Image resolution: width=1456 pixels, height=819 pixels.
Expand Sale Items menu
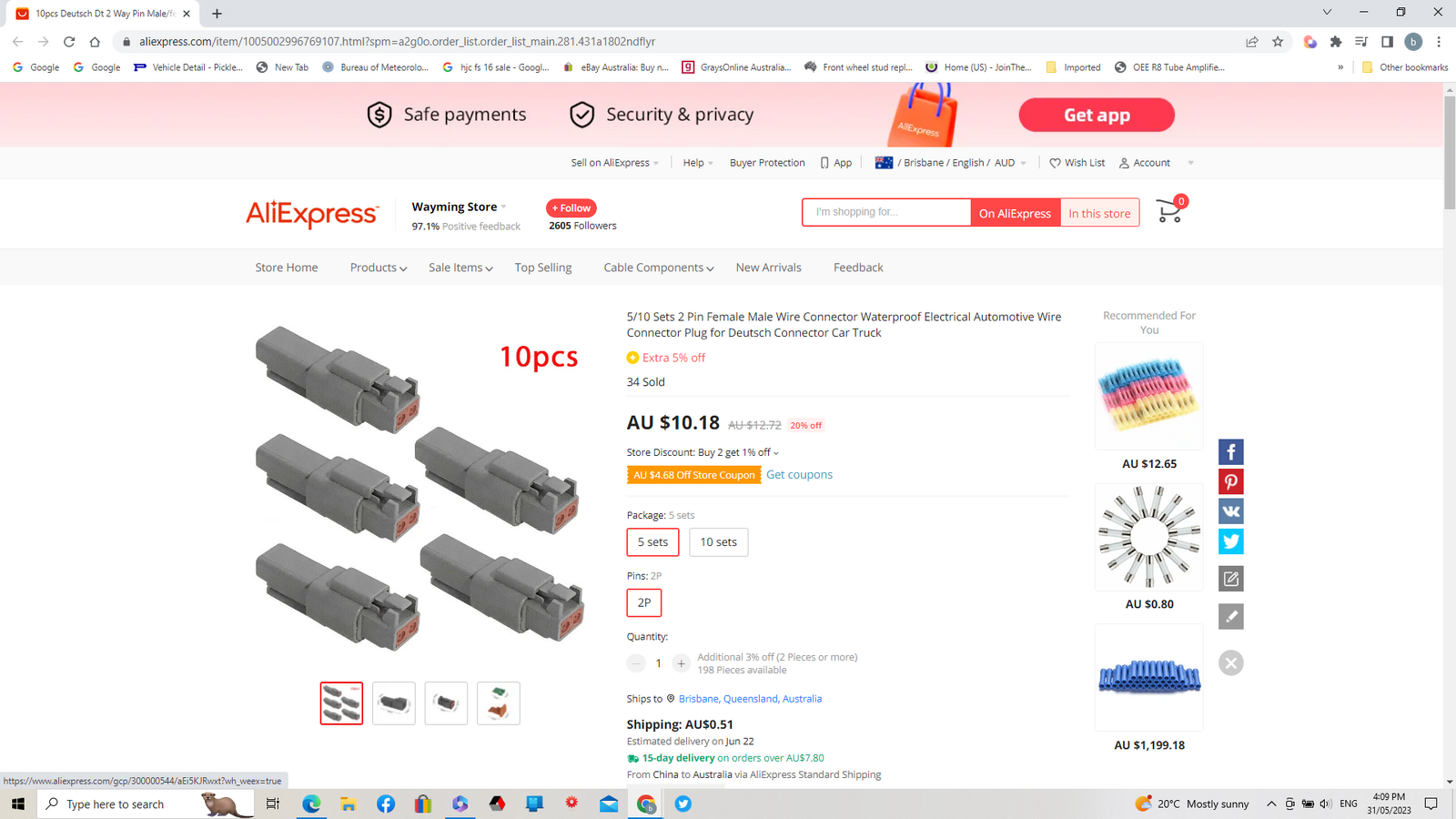coord(460,268)
